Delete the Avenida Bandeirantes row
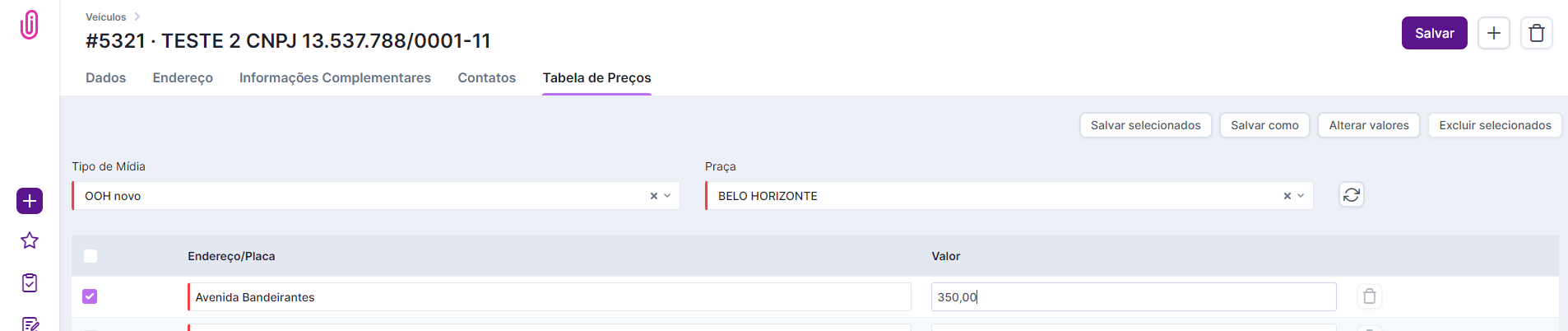1568x331 pixels. 1369,296
